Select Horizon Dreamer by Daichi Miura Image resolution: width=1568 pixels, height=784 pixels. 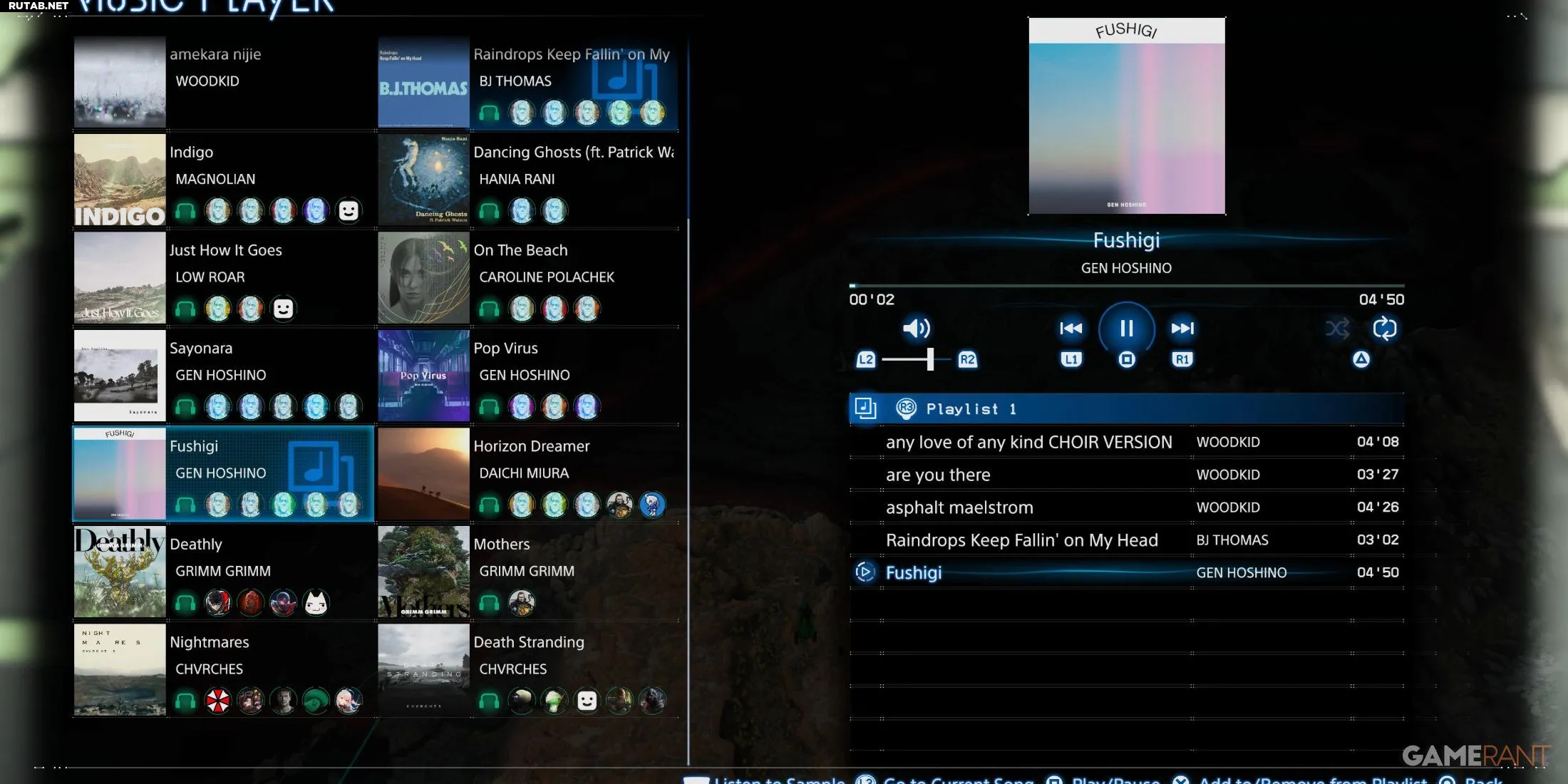(x=528, y=474)
